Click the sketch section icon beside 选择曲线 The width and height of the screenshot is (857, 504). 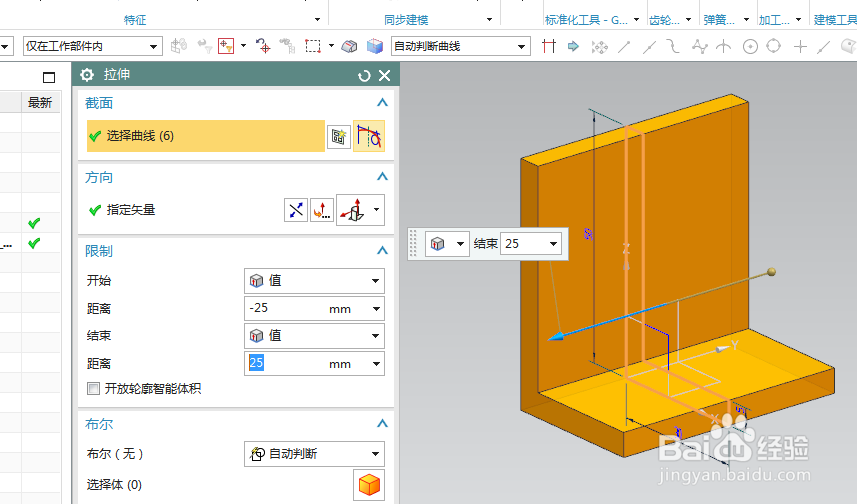[338, 136]
